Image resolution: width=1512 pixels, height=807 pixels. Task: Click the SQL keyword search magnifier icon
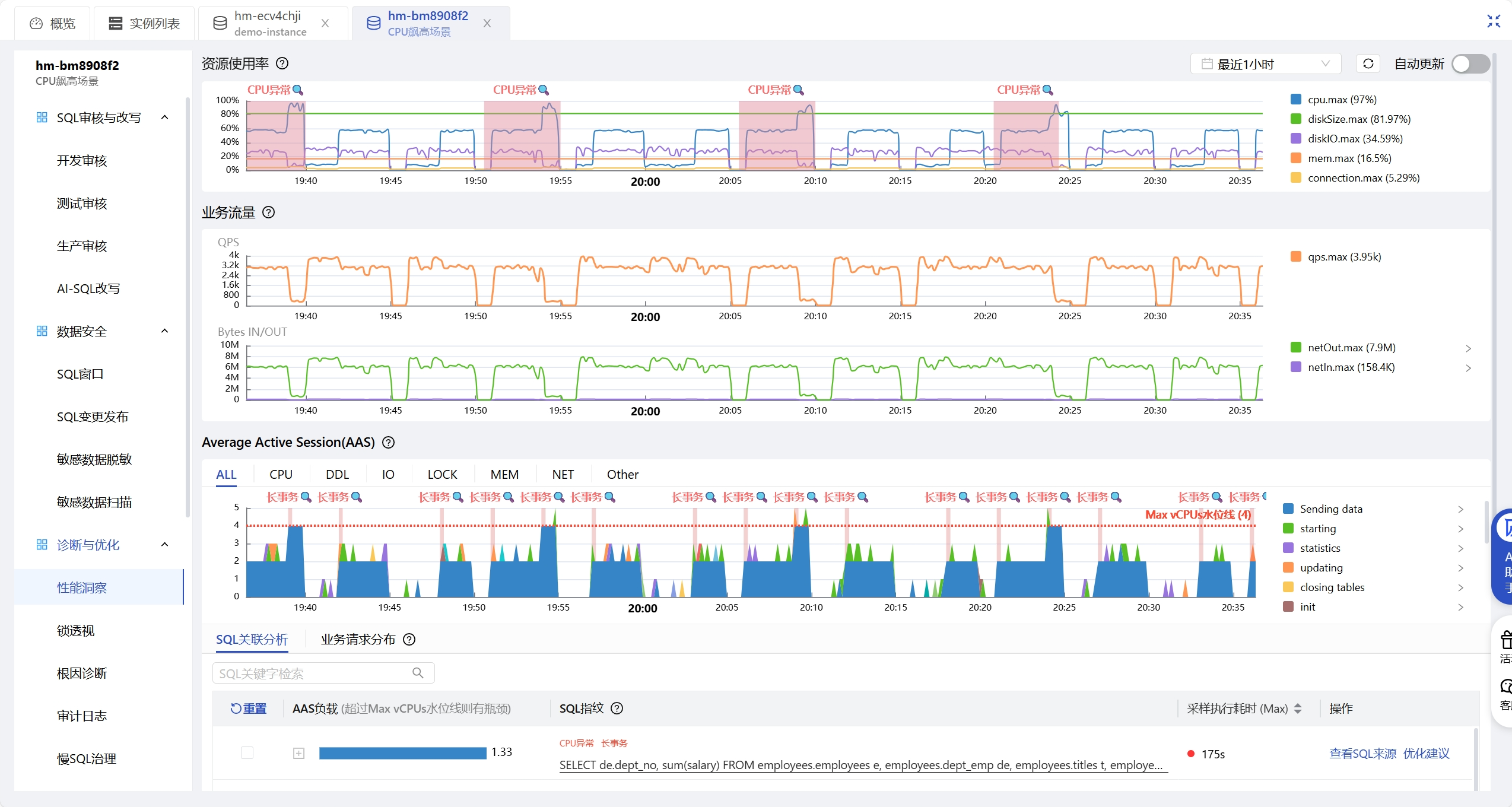pos(418,673)
